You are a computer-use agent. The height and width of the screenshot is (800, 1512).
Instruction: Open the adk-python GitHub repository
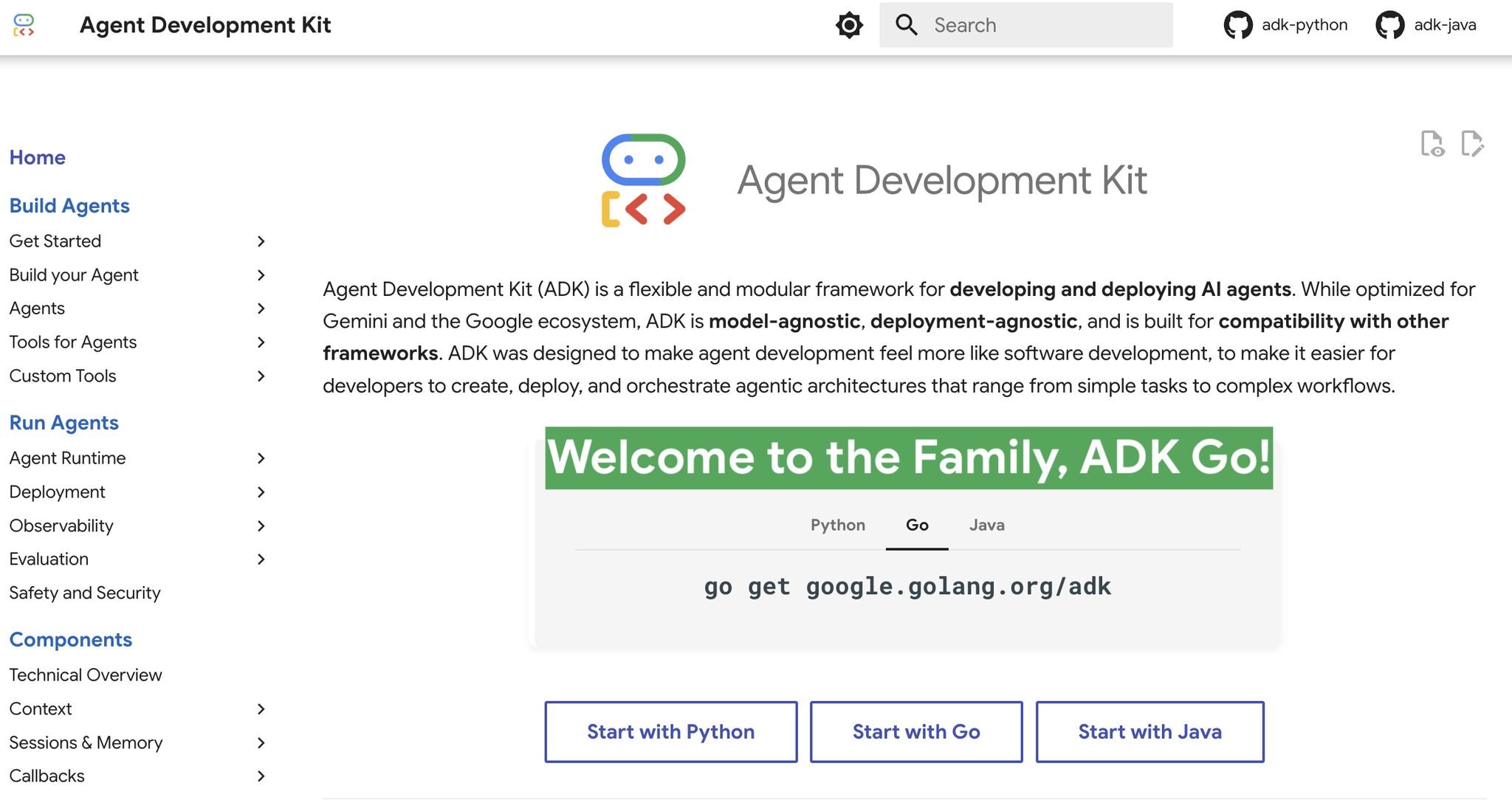coord(1285,25)
